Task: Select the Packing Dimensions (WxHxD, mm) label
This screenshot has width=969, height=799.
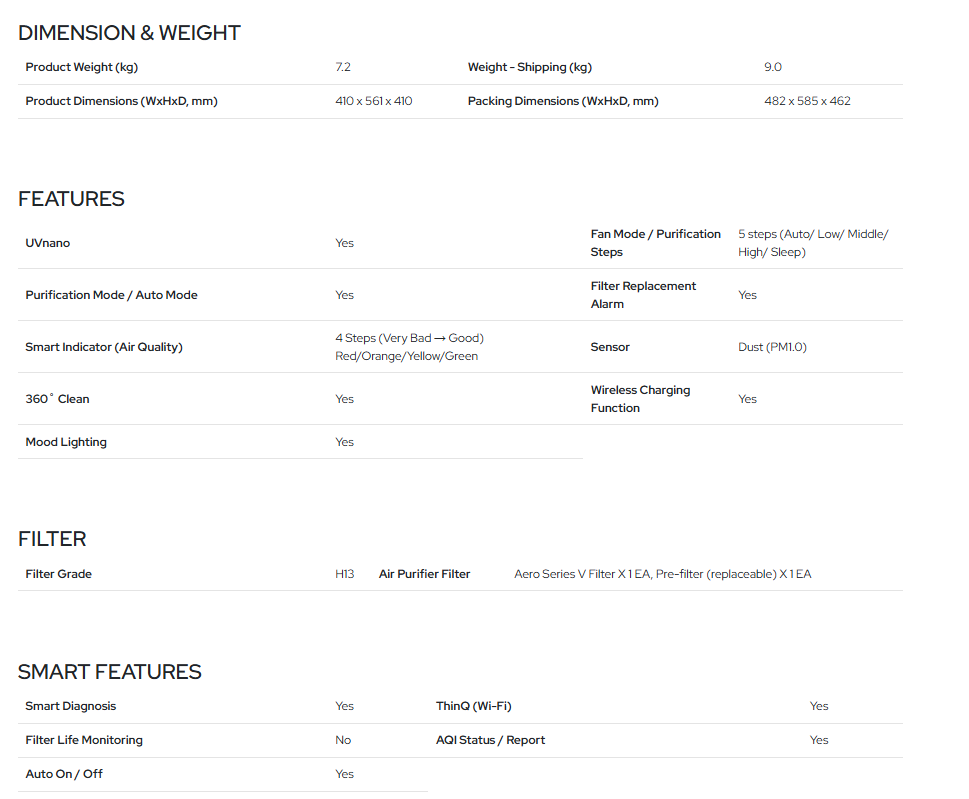Action: coord(563,101)
